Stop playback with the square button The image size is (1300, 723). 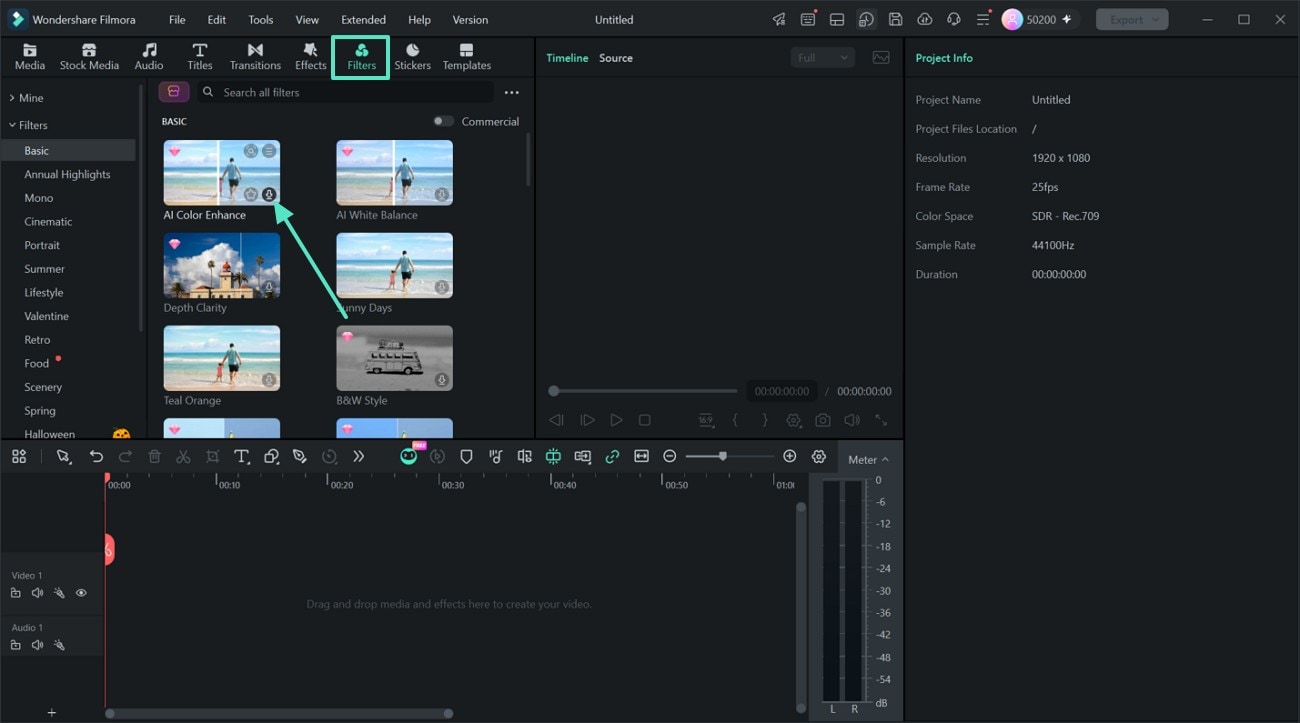coord(645,421)
